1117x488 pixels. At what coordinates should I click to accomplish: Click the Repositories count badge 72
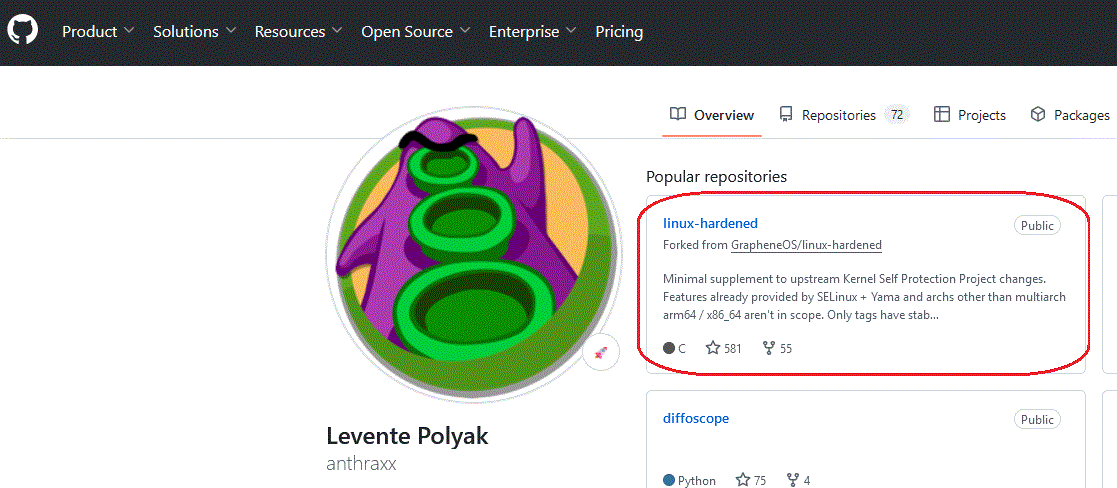pos(897,115)
